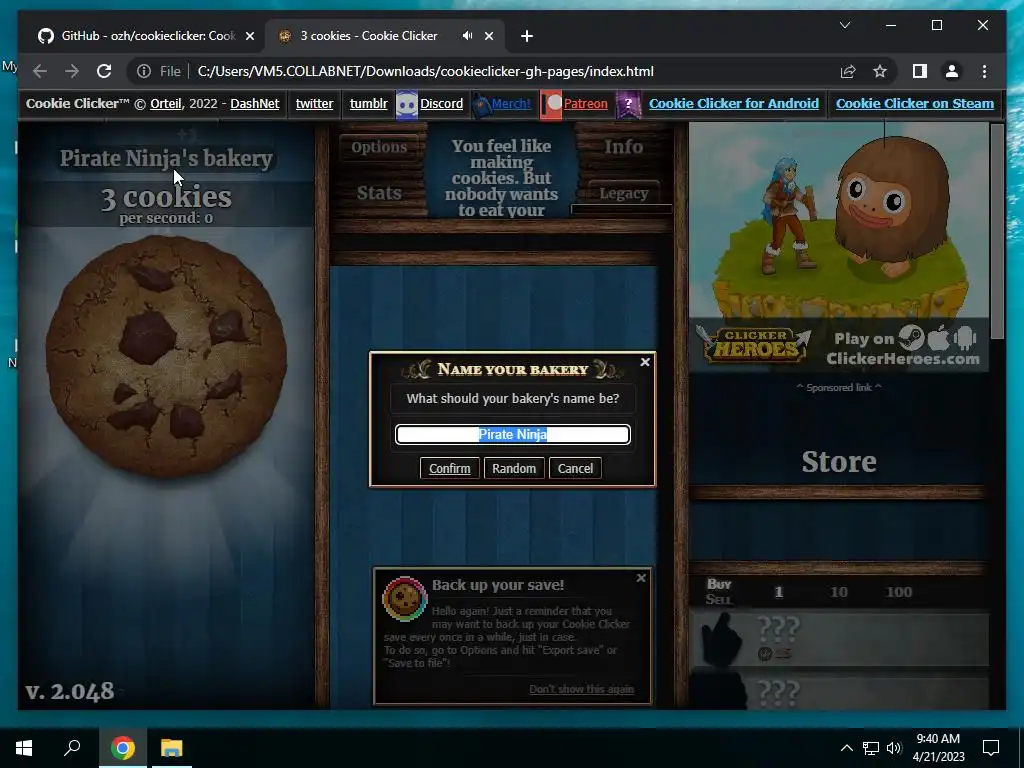Screen dimensions: 1024x768
Task: Open Orteil link
Action: (x=166, y=104)
